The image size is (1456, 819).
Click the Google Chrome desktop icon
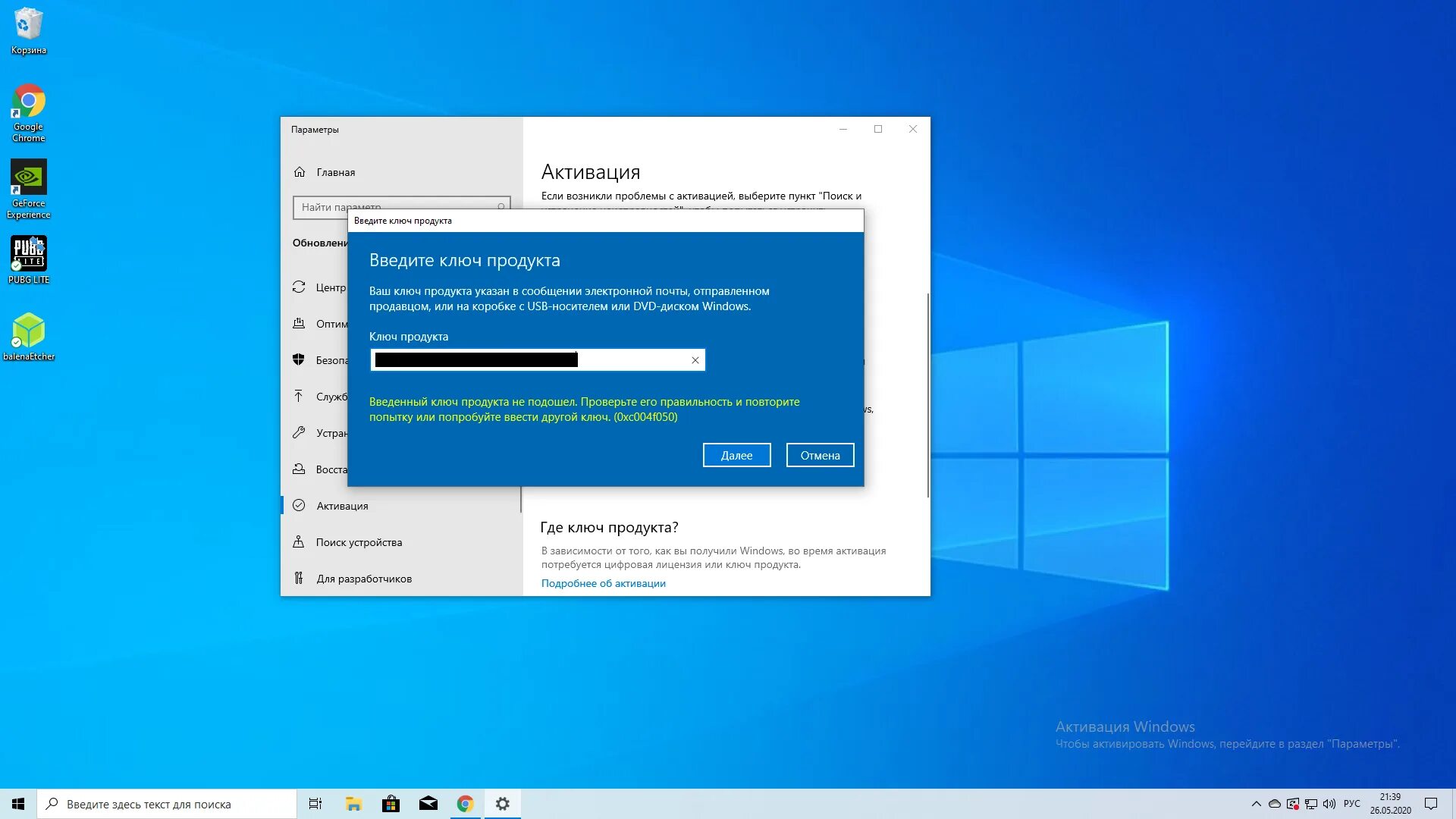coord(28,108)
